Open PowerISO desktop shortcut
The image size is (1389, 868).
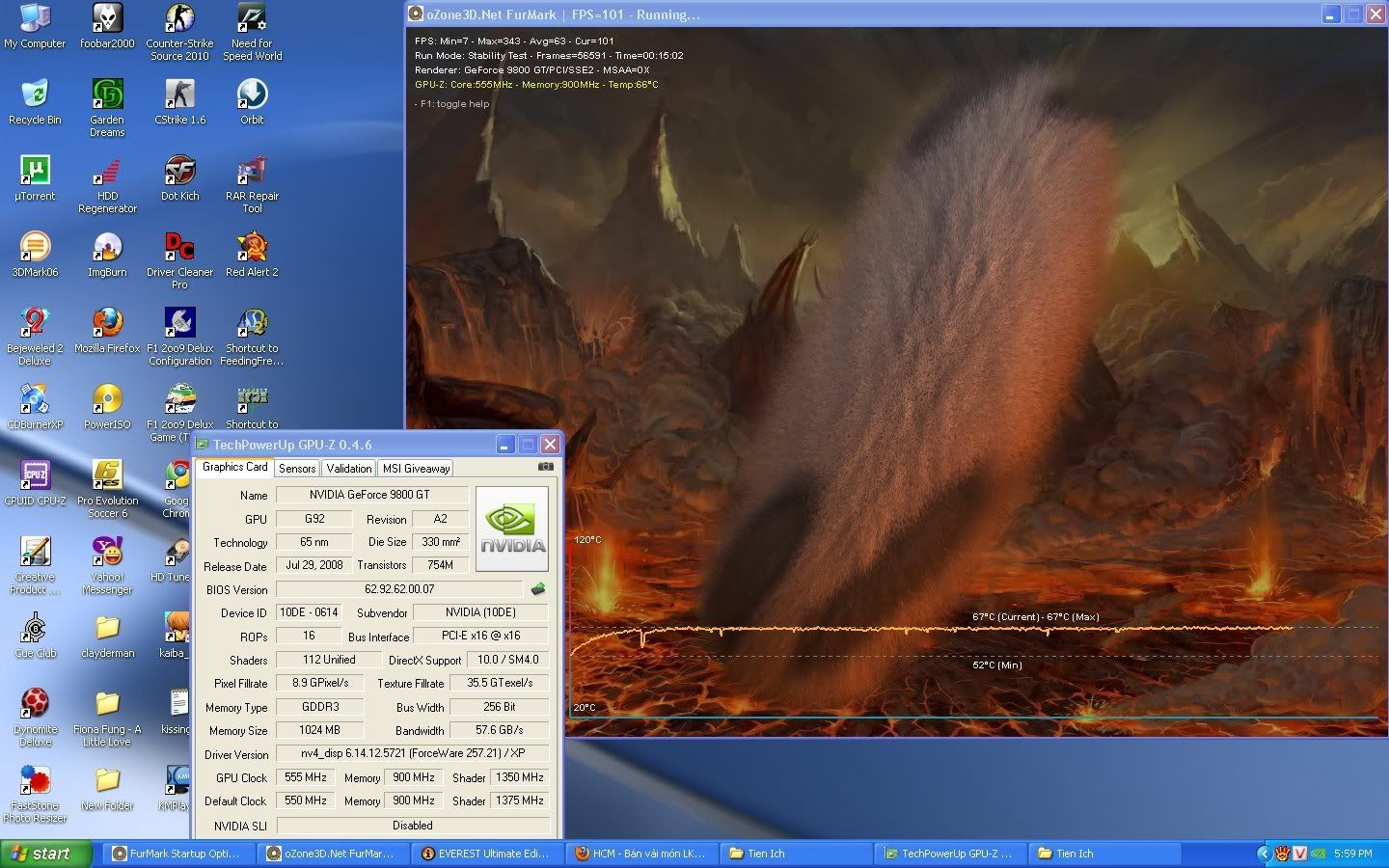107,407
